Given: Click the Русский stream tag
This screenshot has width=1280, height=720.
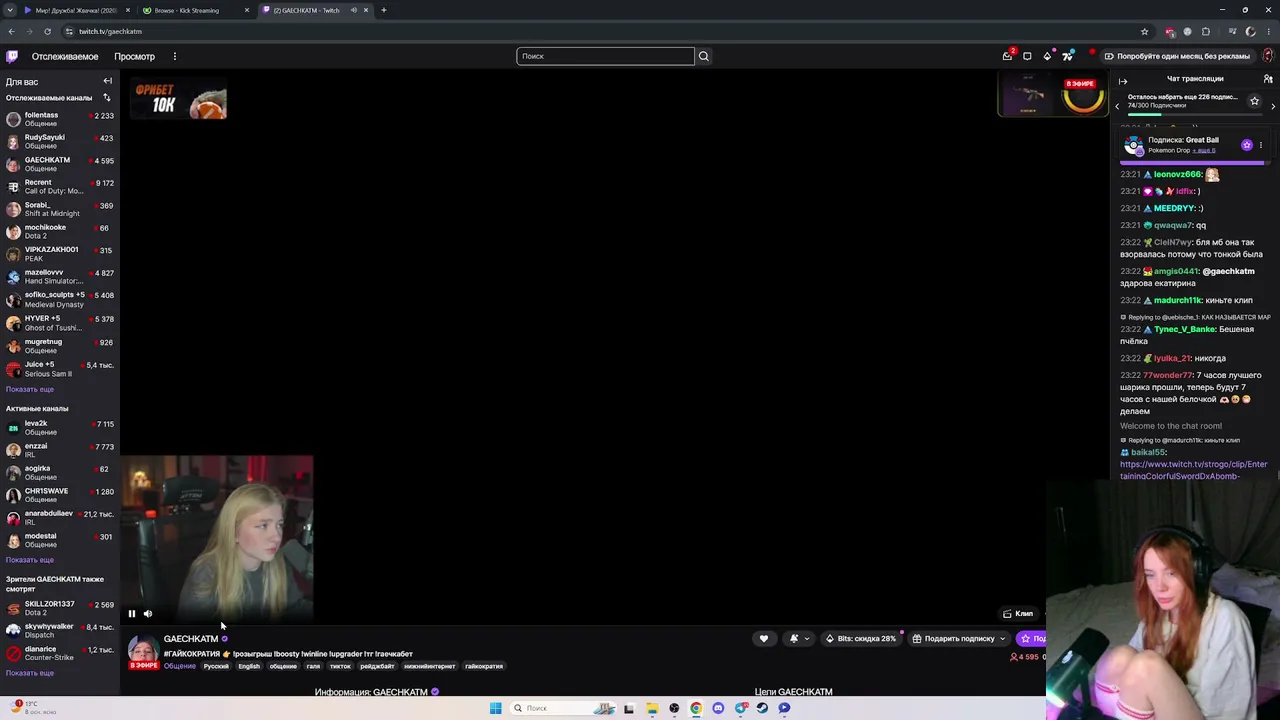Looking at the screenshot, I should pos(216,666).
